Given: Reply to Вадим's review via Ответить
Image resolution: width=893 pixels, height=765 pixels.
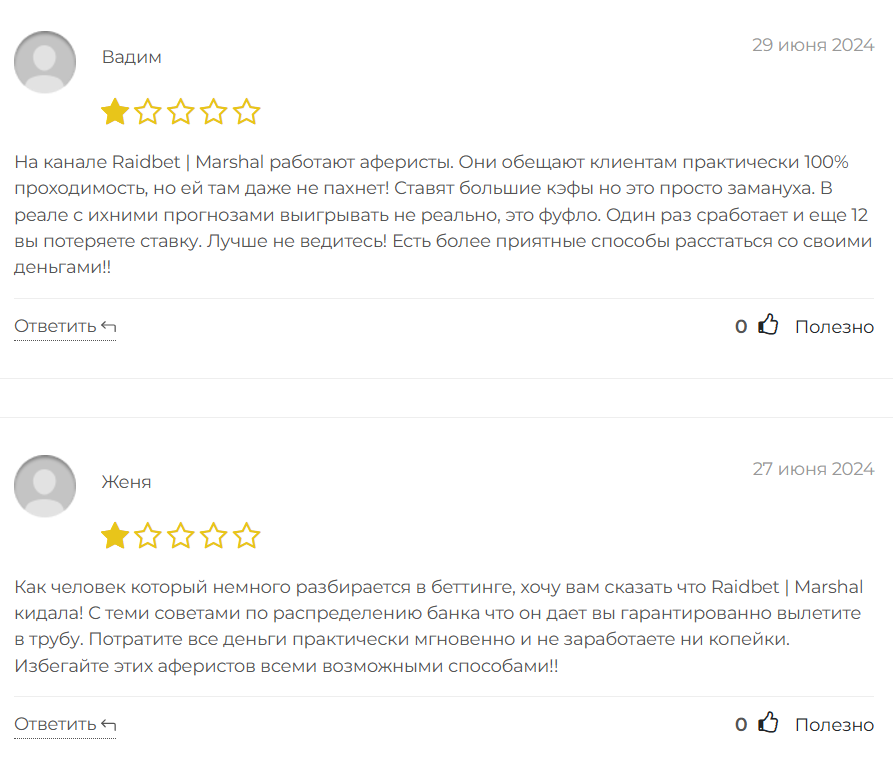Looking at the screenshot, I should click(65, 326).
